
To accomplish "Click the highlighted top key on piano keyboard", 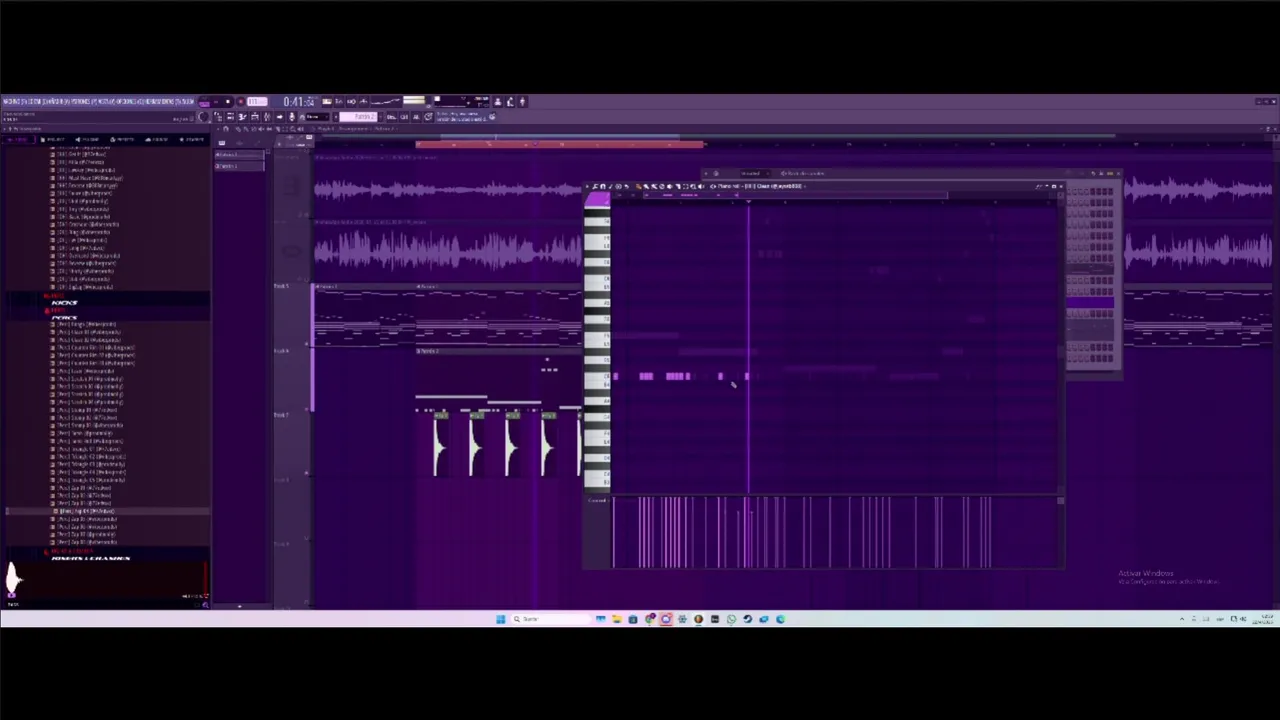I will (x=597, y=201).
